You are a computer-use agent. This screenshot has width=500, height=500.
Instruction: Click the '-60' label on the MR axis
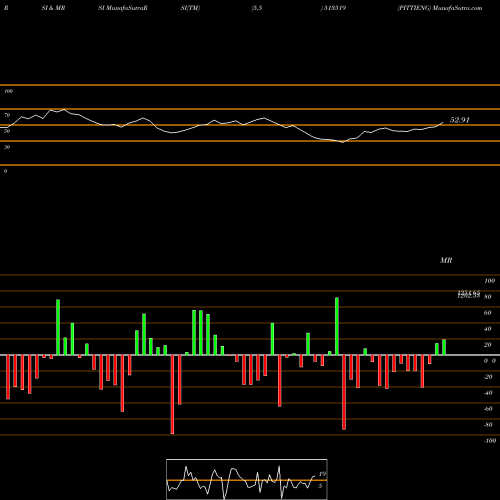(488, 409)
